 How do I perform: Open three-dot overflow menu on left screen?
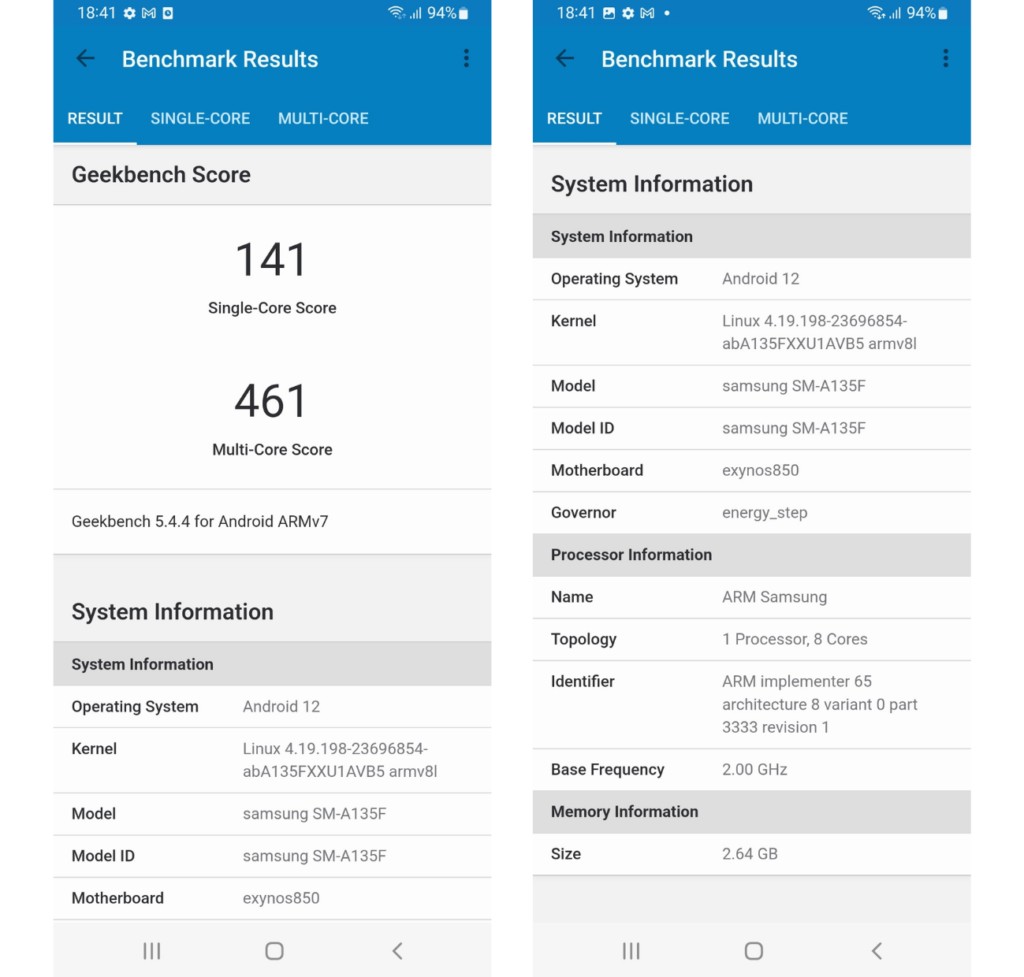[x=466, y=58]
